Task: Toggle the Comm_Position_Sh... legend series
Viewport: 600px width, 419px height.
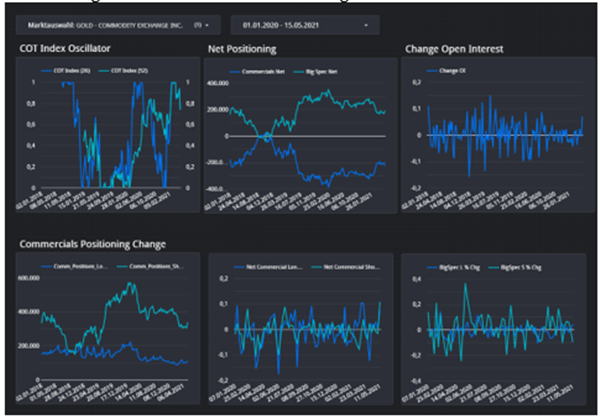Action: (150, 266)
